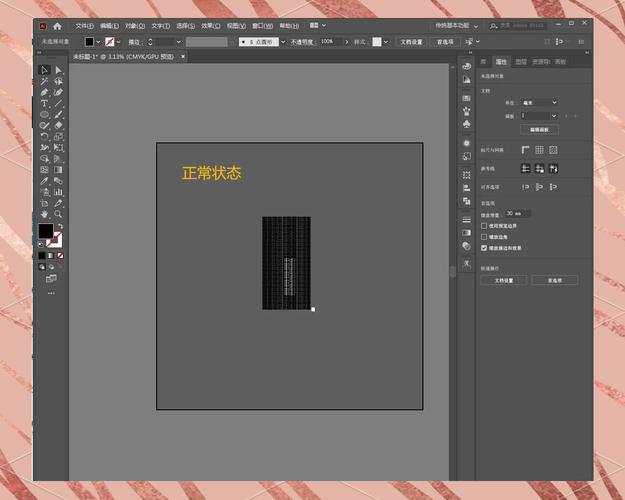Click the 不透明度 opacity input field
This screenshot has height=500, width=625.
click(x=327, y=42)
